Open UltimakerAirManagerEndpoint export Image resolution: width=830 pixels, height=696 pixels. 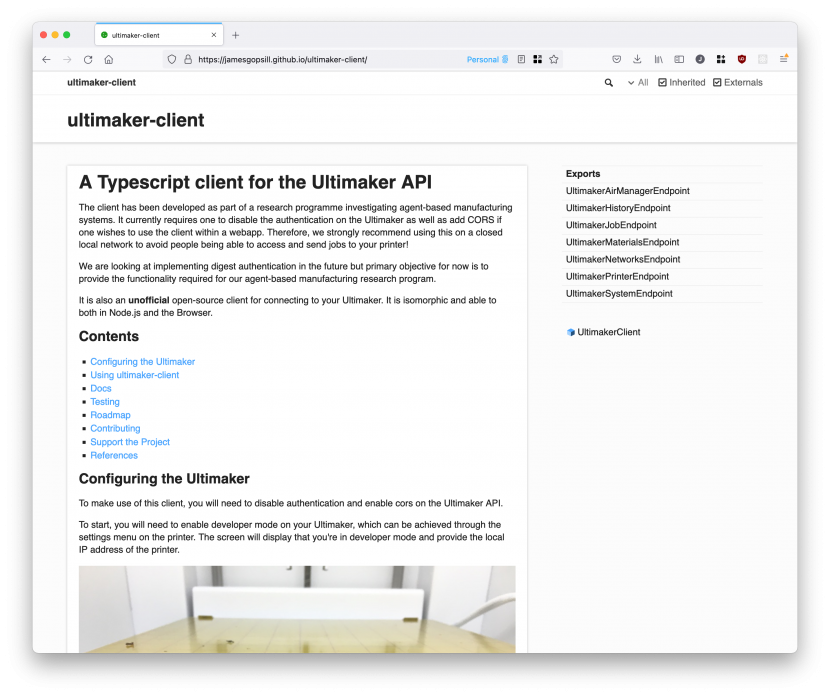tap(628, 191)
